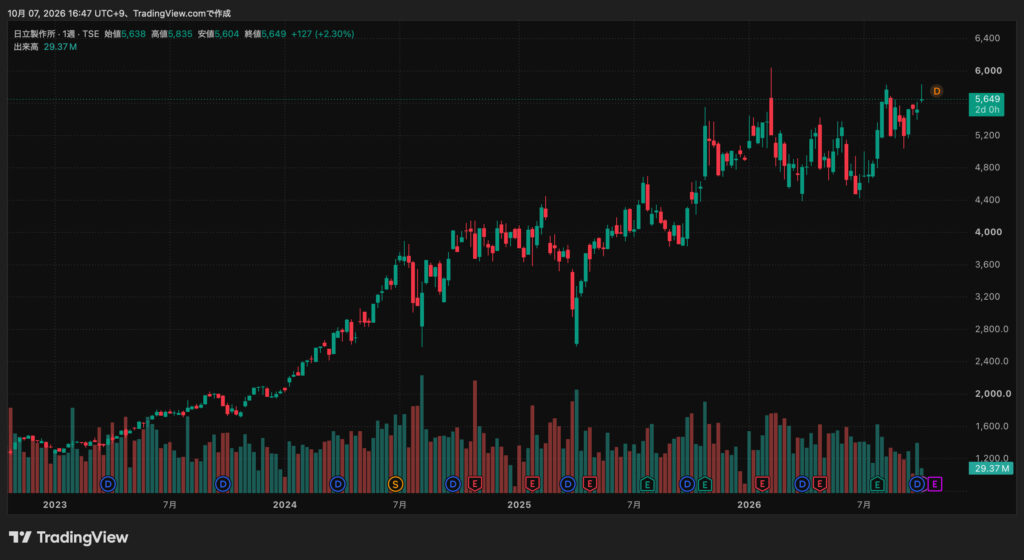This screenshot has width=1024, height=560.
Task: Click the 29.37 M volume label on the axis
Action: [991, 469]
